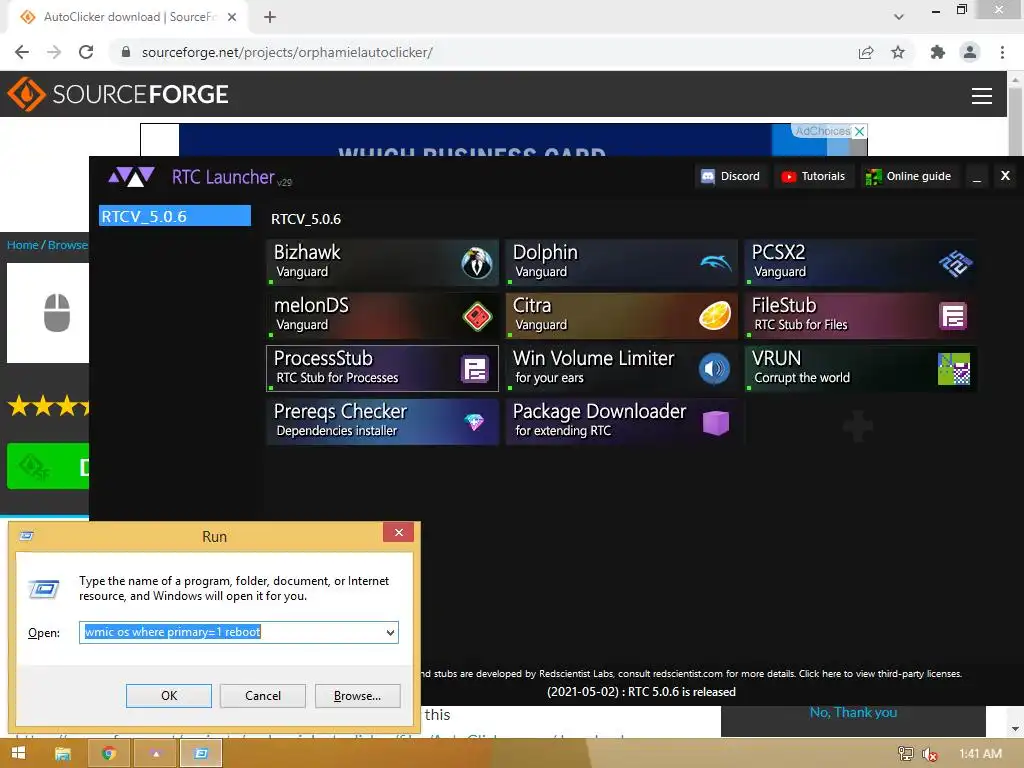Open Chrome three-dot menu

(x=1002, y=52)
